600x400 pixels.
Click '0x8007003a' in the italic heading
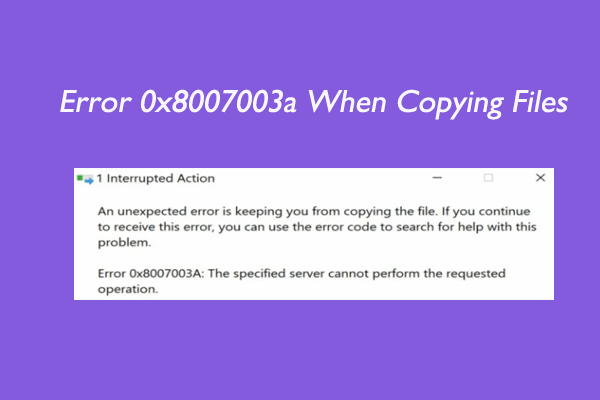[x=218, y=103]
